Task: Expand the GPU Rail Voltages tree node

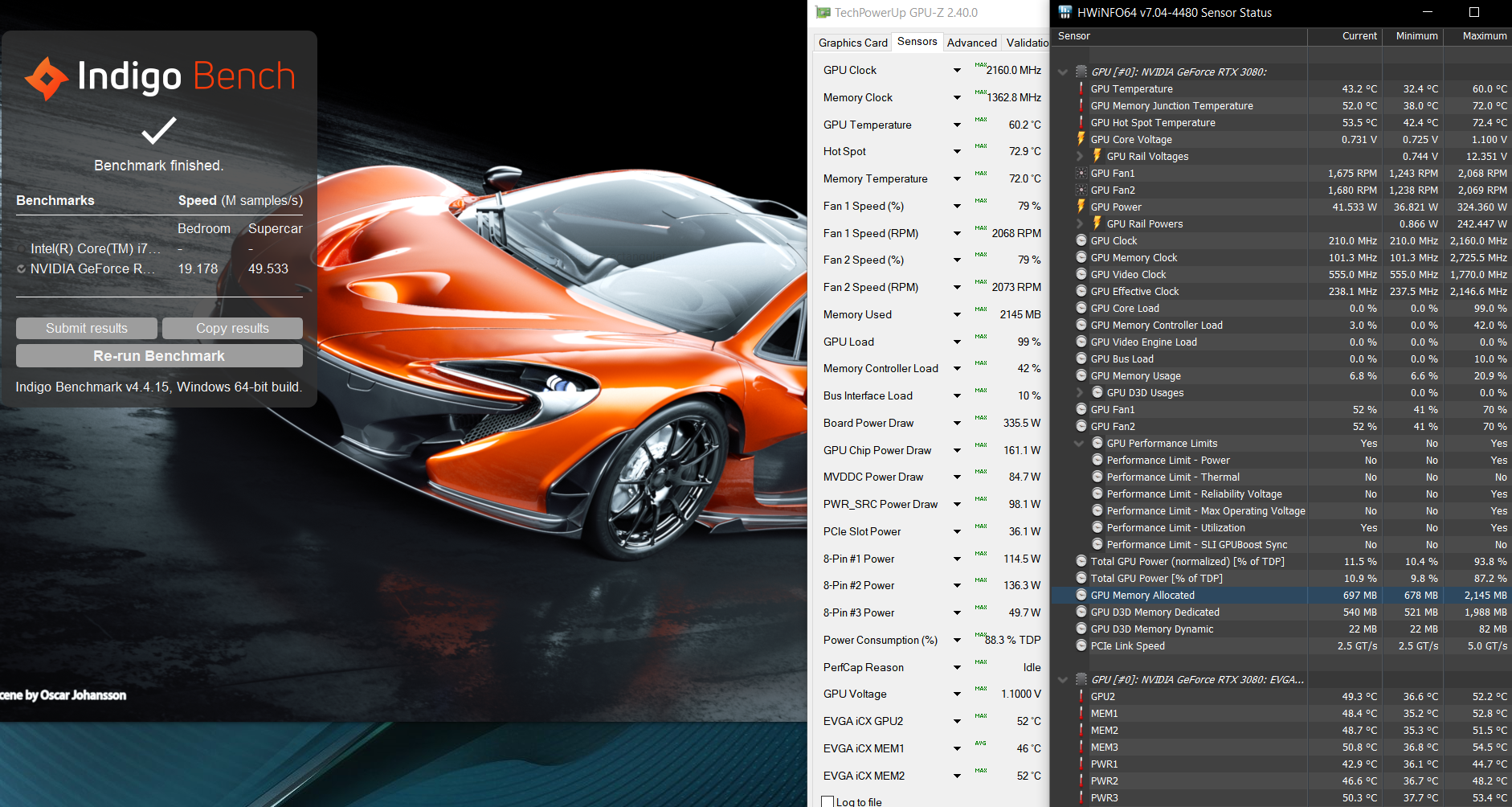Action: (x=1080, y=157)
